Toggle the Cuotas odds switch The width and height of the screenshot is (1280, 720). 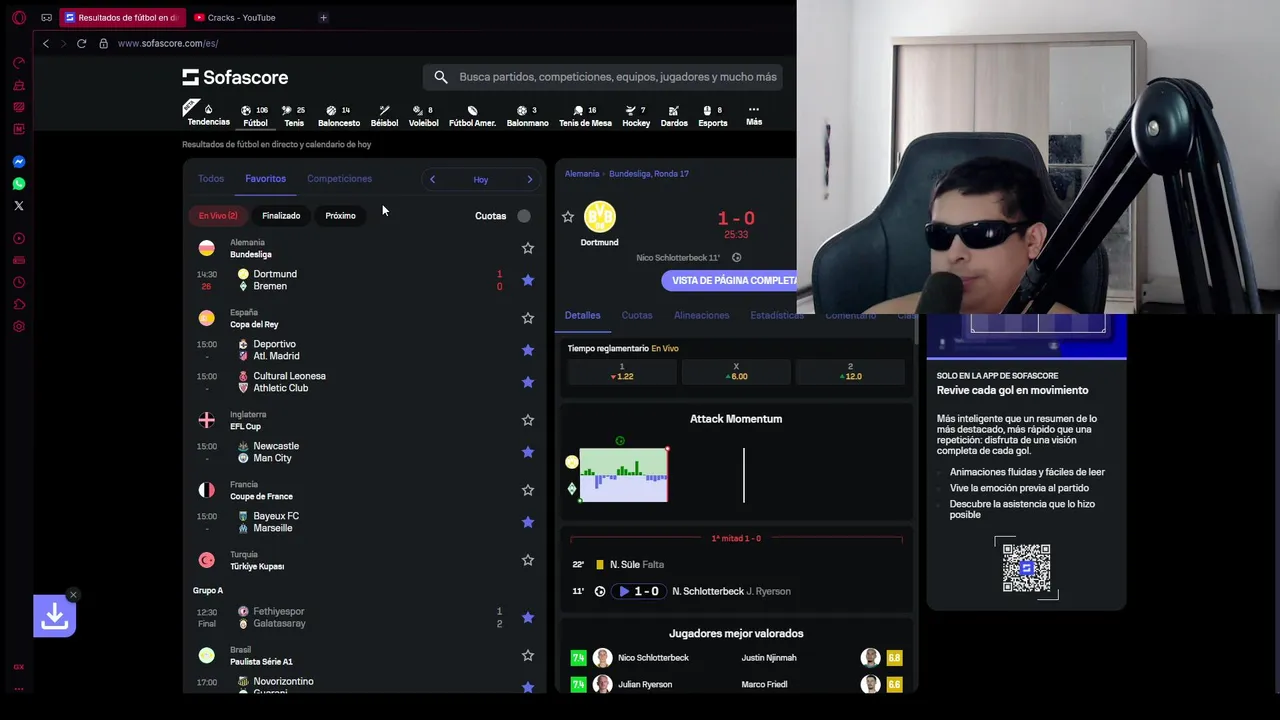(524, 216)
